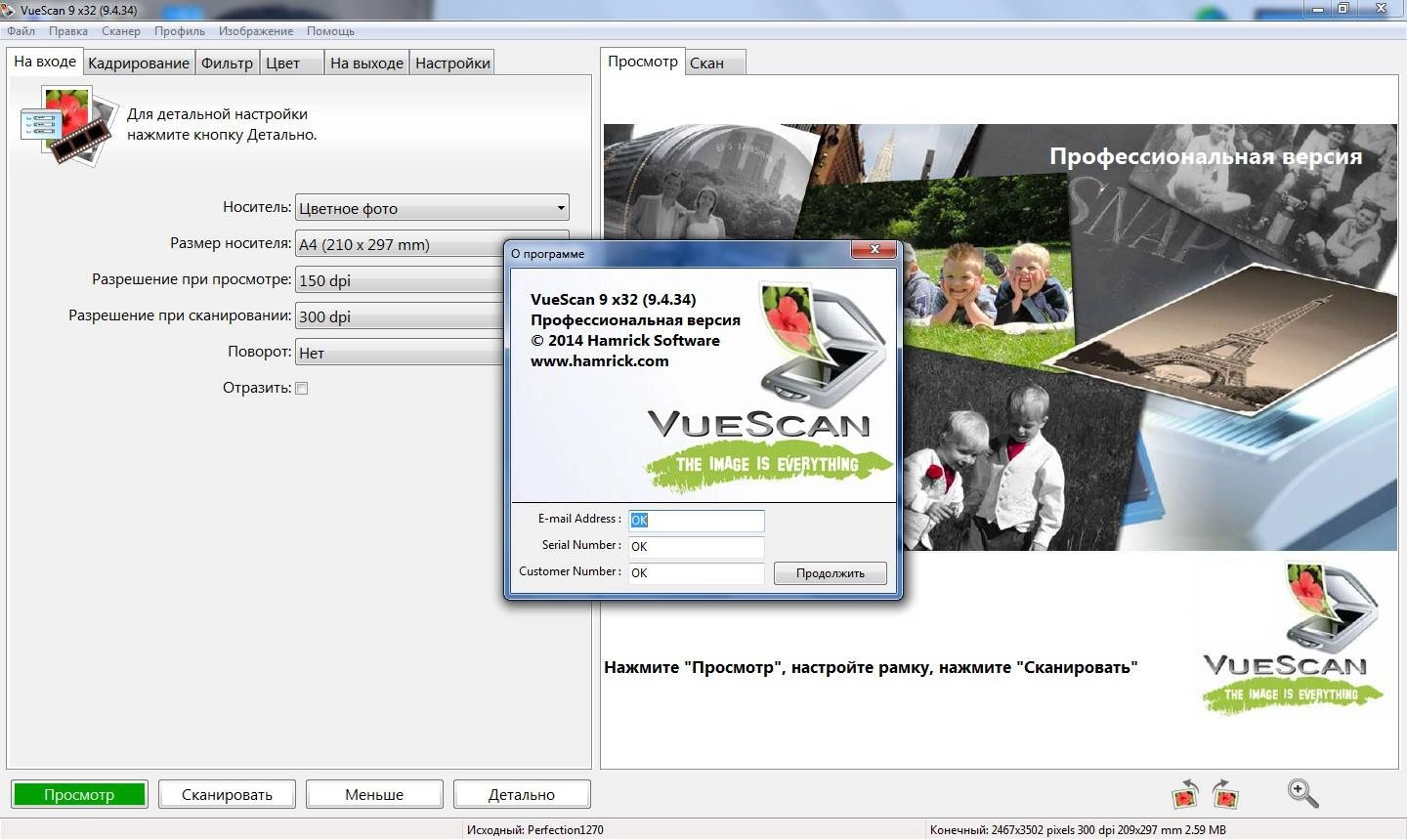This screenshot has width=1407, height=840.
Task: Open the Сканер menu
Action: coord(121,31)
